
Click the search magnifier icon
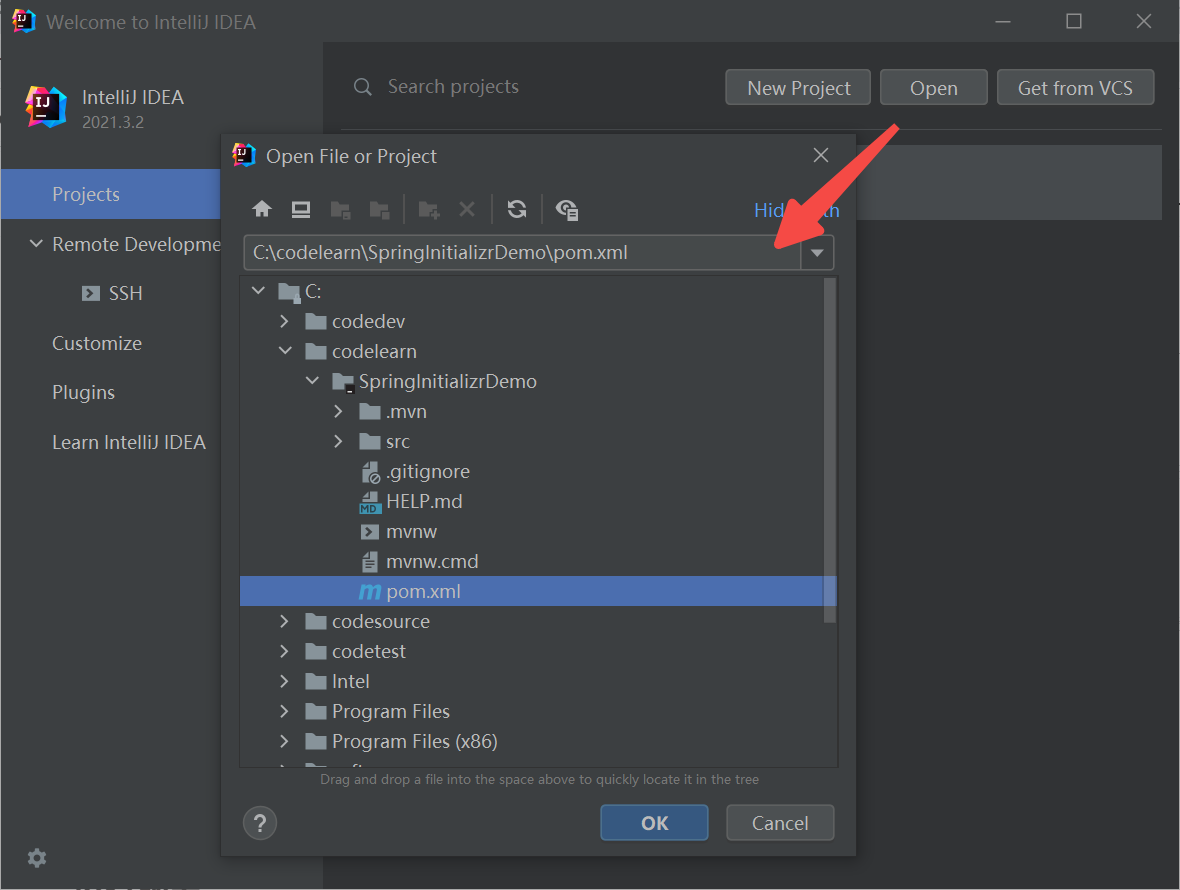[363, 87]
